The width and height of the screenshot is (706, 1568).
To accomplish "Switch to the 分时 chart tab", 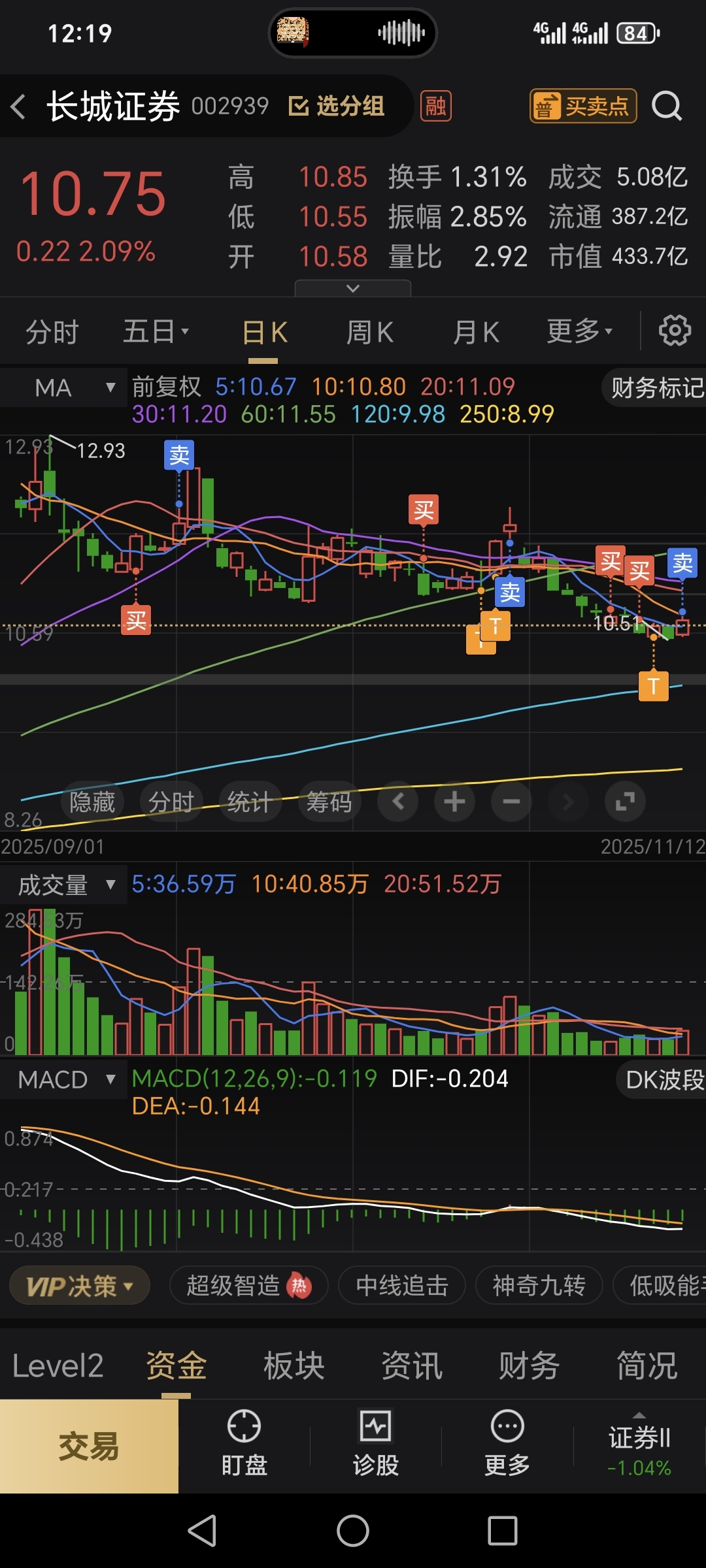I will [52, 332].
